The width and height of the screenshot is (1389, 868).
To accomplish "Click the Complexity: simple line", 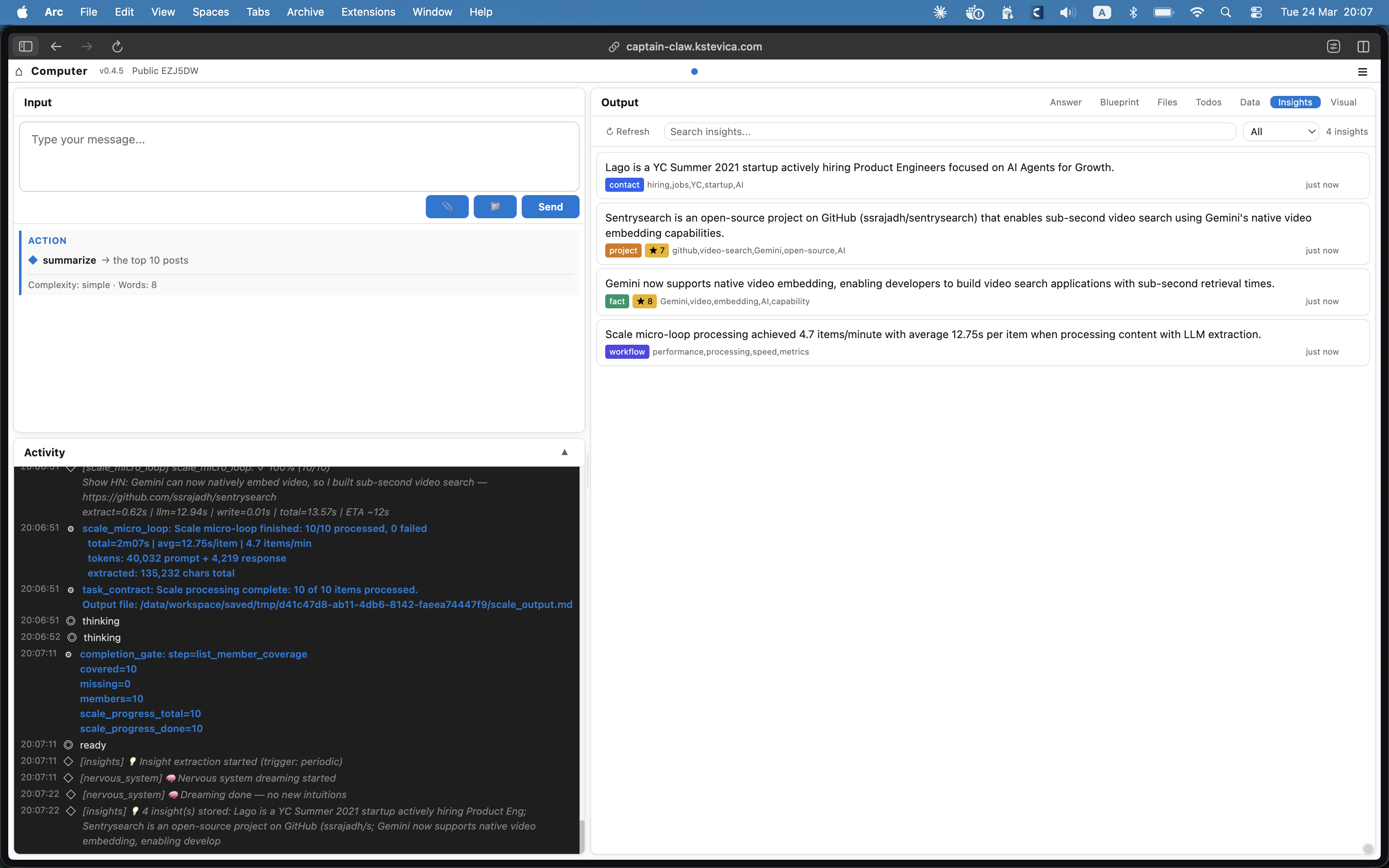I will (93, 285).
